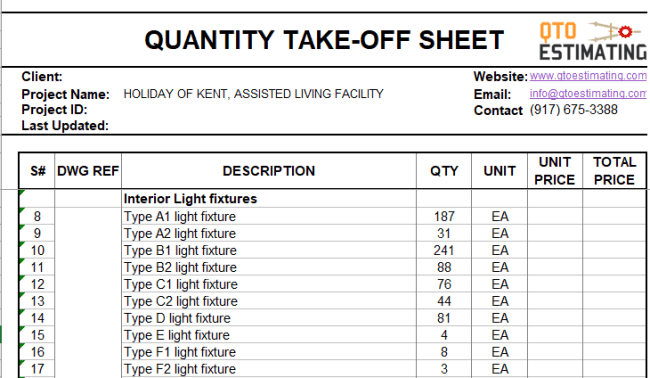
Task: Click quantity 241 for Type B1
Action: [444, 250]
